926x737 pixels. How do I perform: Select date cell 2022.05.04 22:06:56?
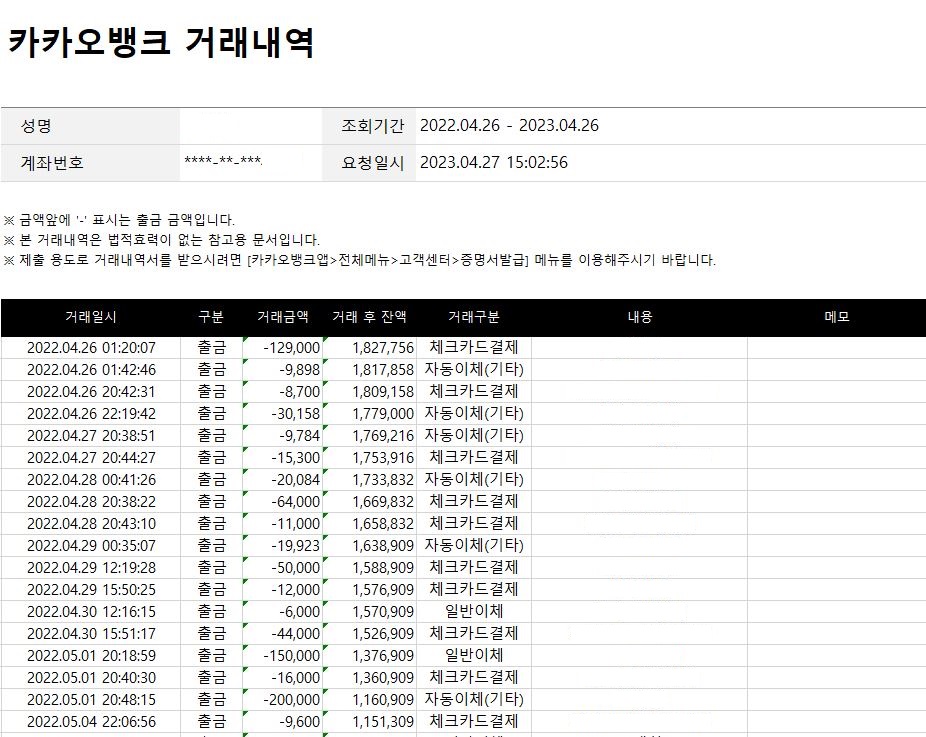click(x=91, y=722)
